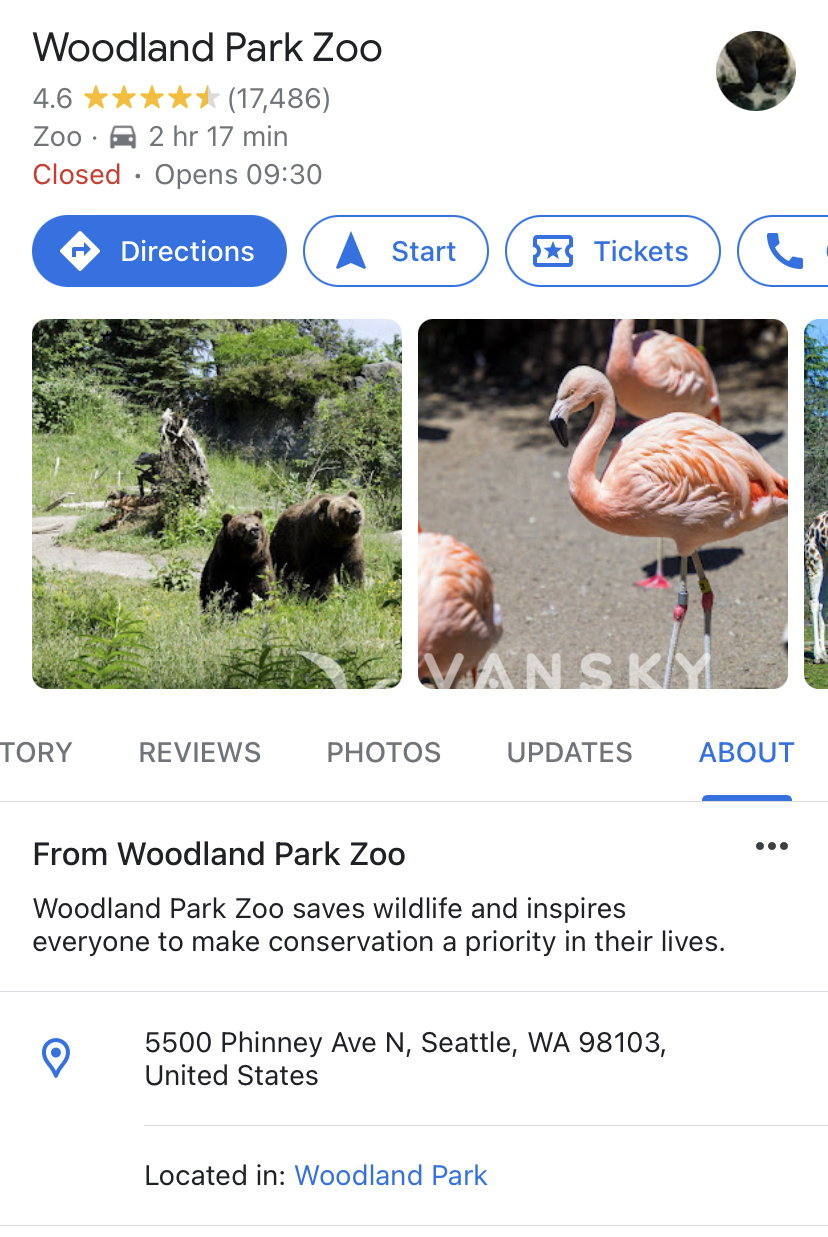The width and height of the screenshot is (828, 1237).
Task: Switch to the Photos tab
Action: point(384,752)
